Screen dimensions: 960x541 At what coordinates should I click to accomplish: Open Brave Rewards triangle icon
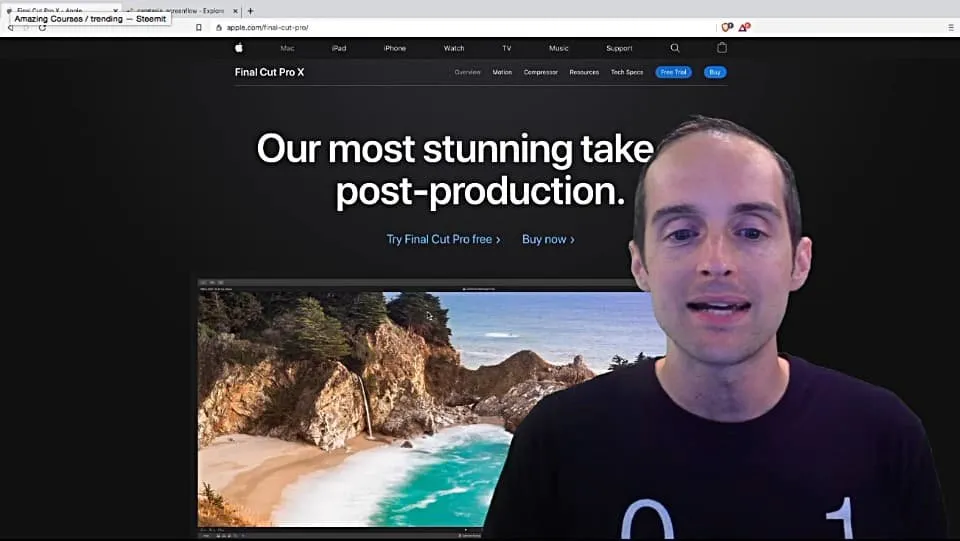coord(744,27)
